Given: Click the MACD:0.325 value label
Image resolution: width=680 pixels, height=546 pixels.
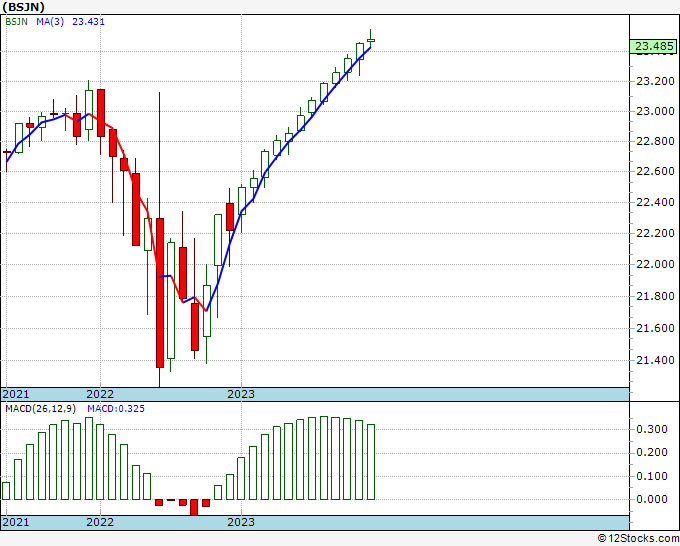Looking at the screenshot, I should point(116,409).
